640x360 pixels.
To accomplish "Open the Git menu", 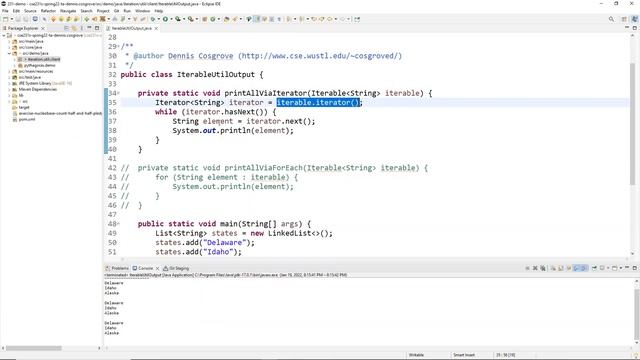I will coord(116,11).
